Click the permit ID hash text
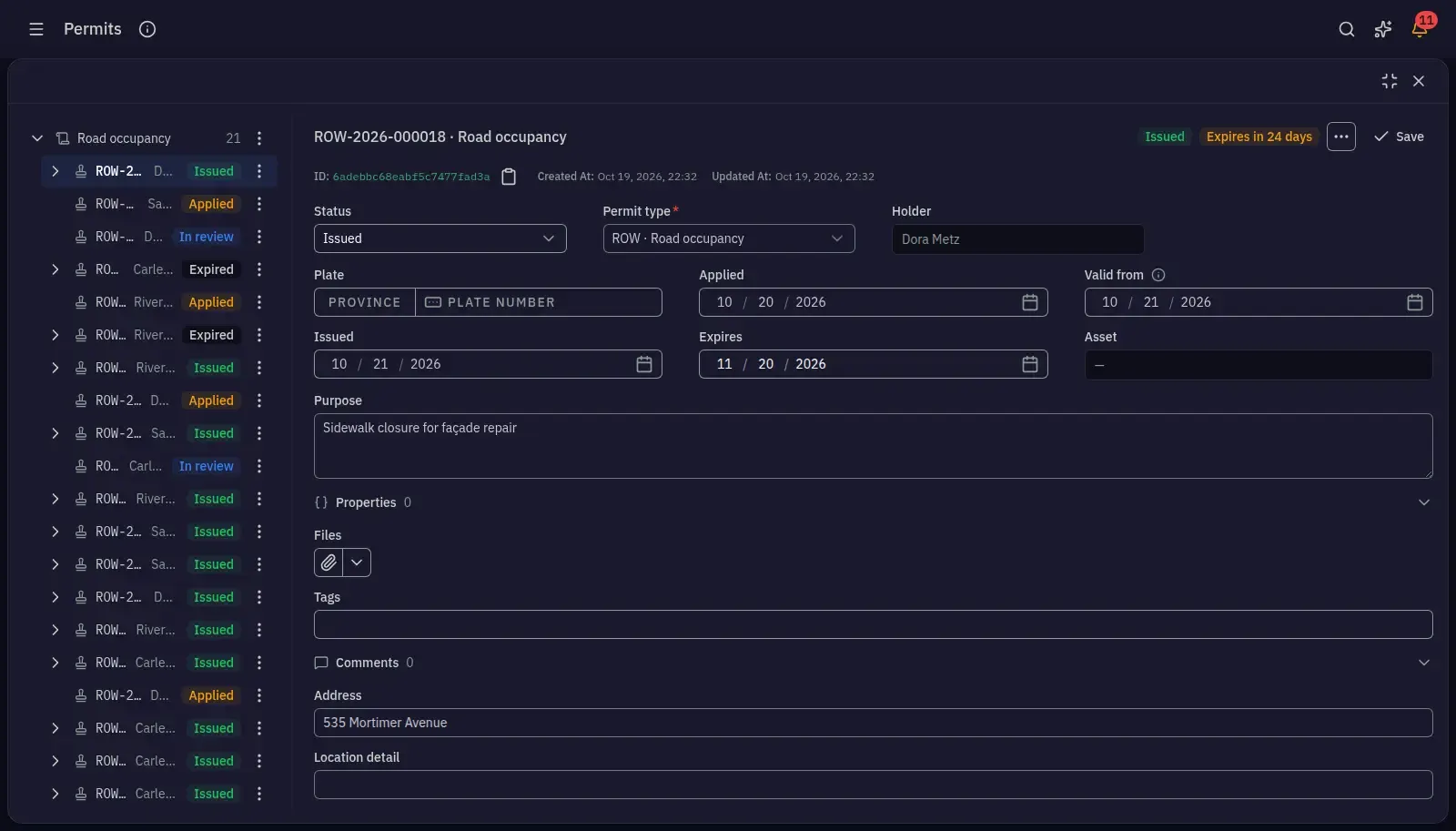This screenshot has width=1456, height=831. coord(411,177)
